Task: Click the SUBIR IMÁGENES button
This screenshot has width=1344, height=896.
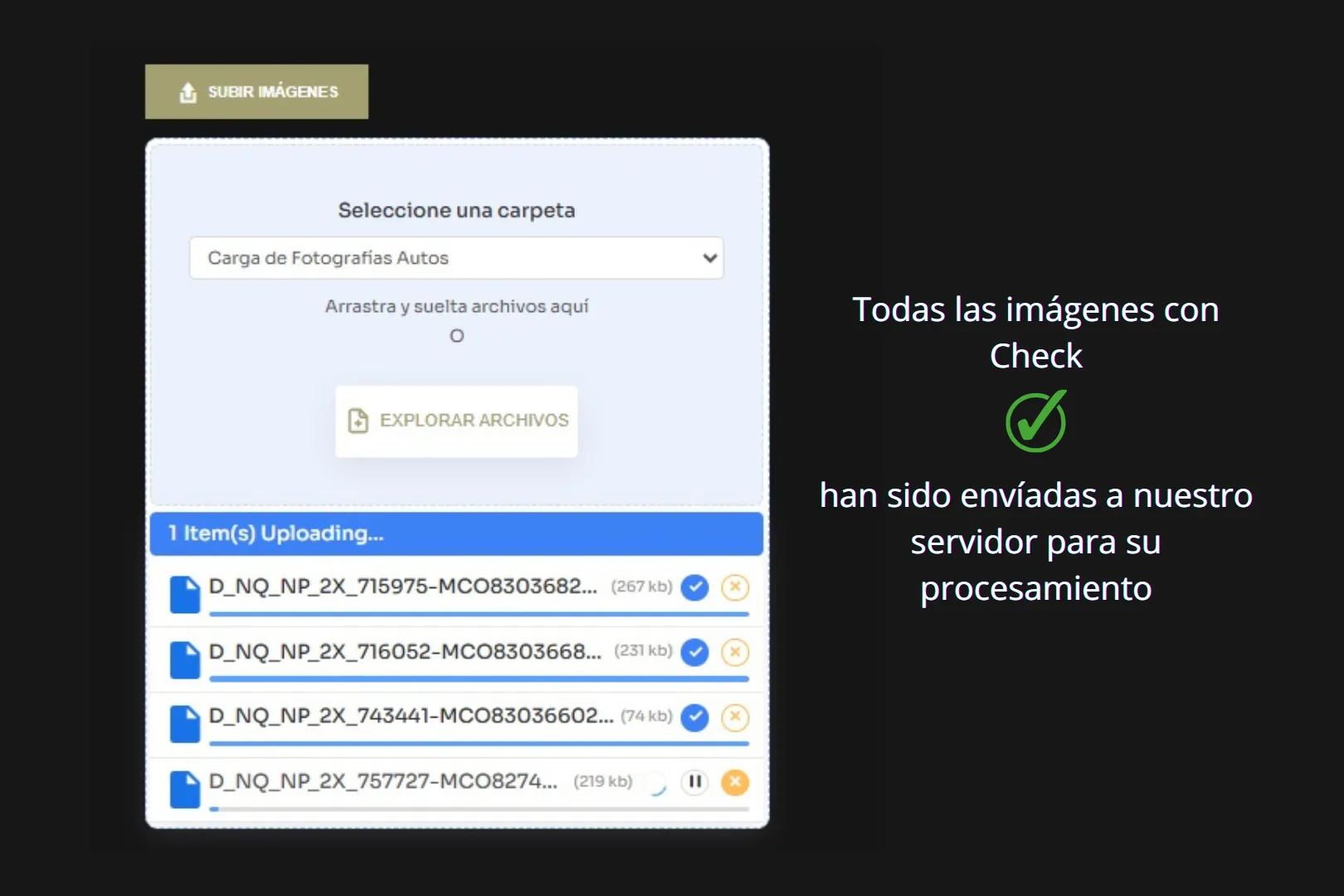Action: point(256,91)
